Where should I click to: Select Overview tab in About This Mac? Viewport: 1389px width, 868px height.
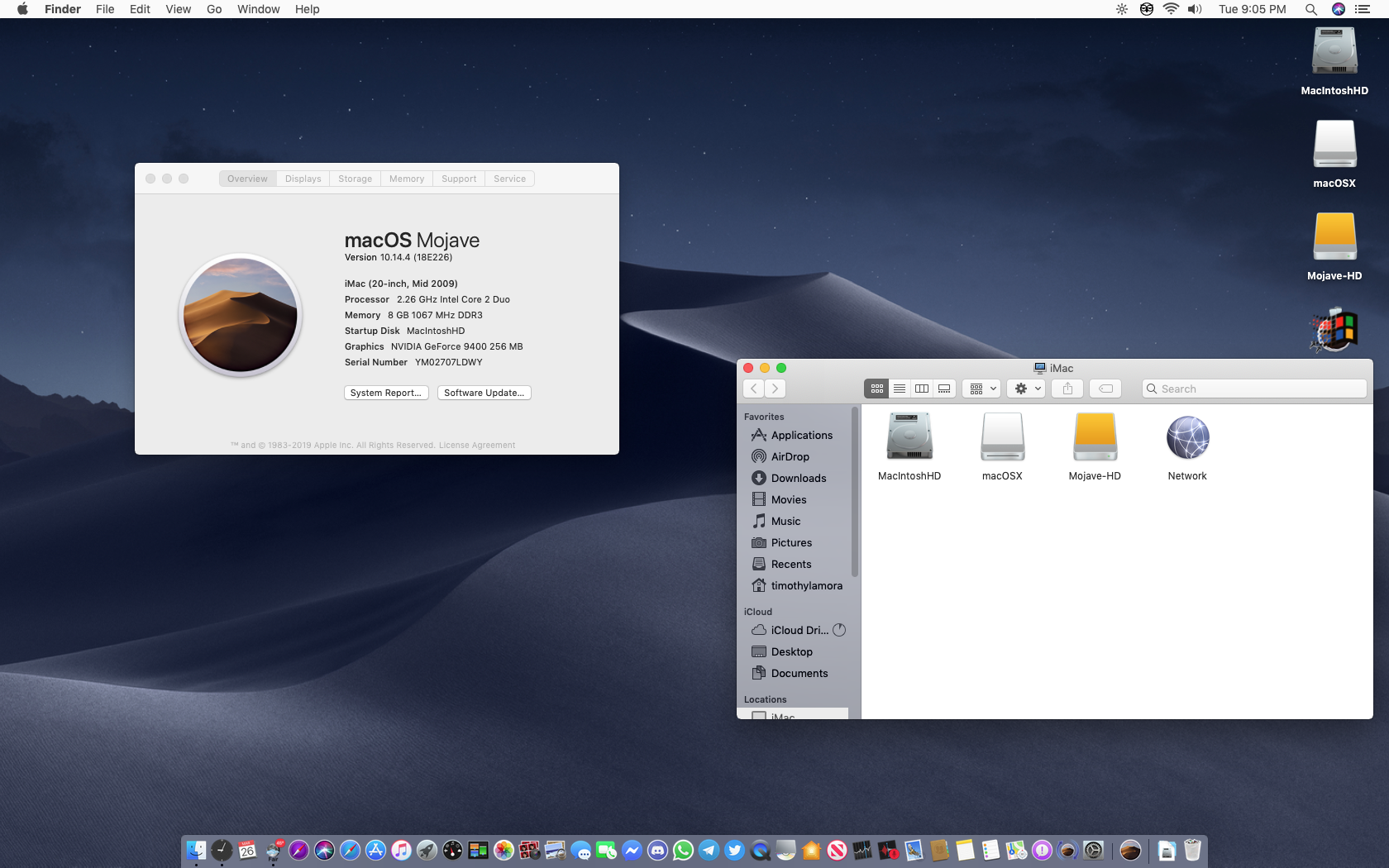click(247, 179)
